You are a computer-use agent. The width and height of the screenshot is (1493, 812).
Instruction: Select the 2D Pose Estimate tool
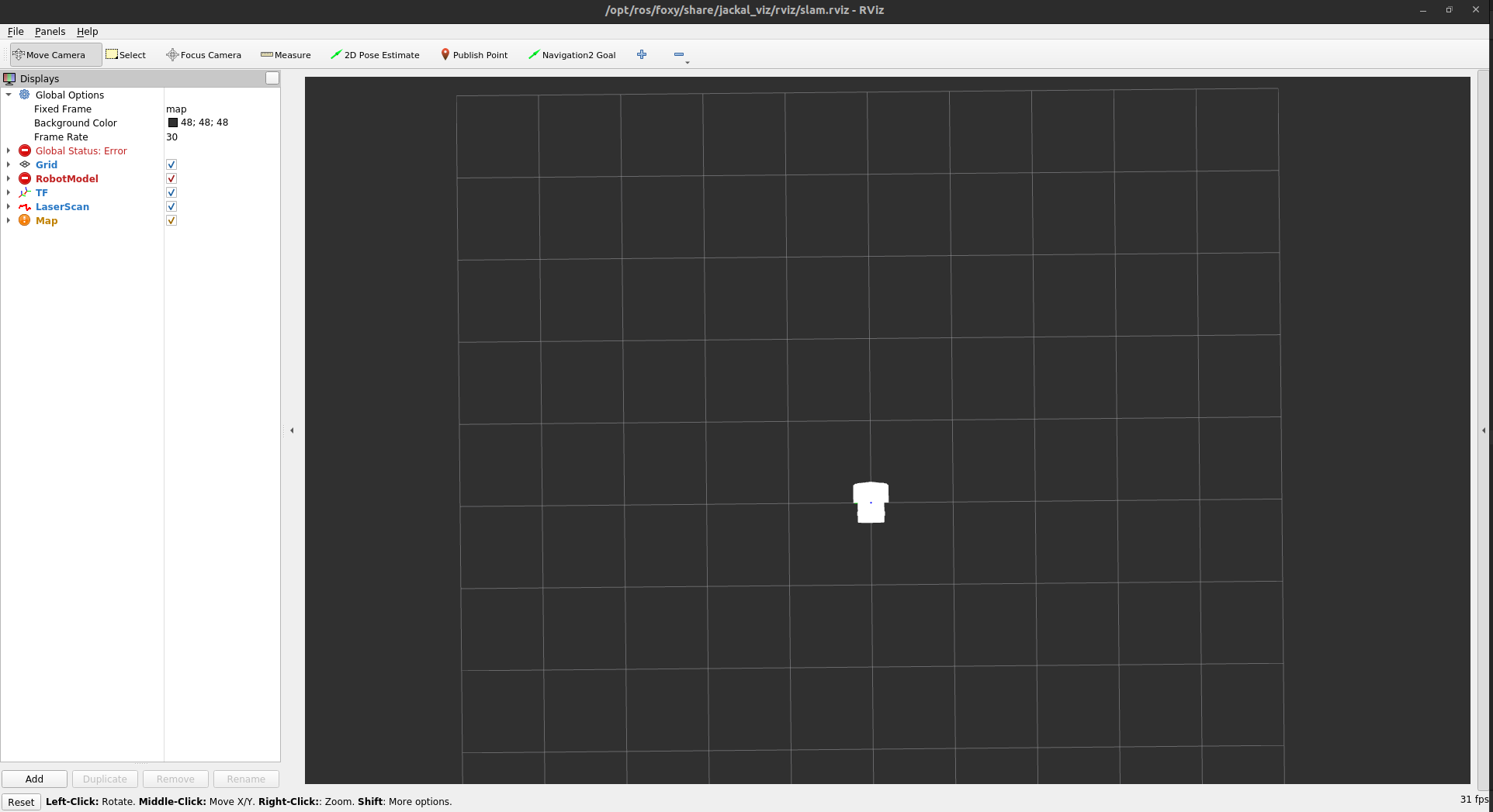[x=376, y=54]
